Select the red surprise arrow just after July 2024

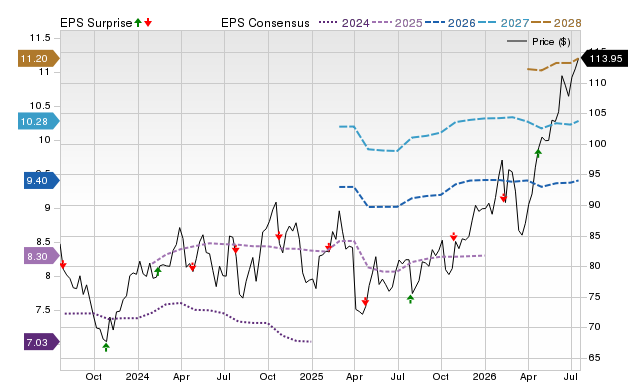236,249
